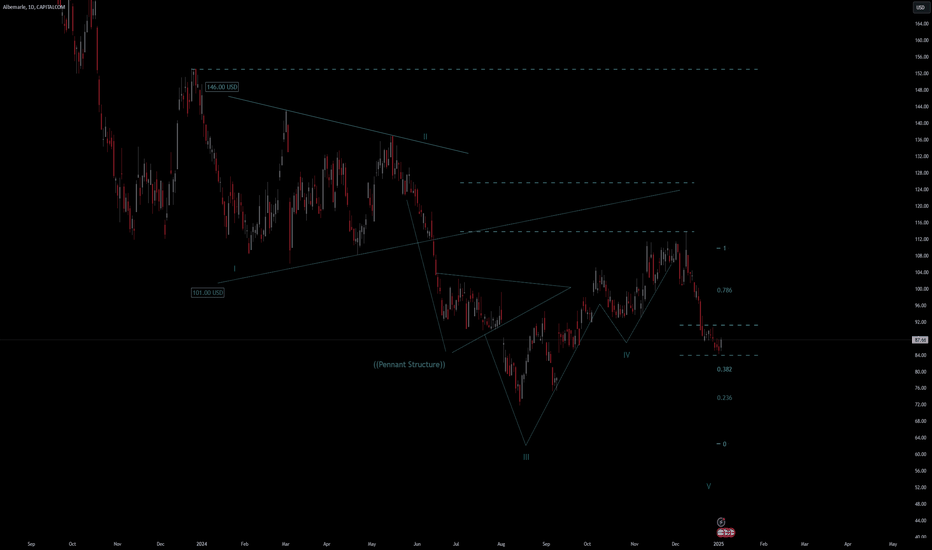Click the red event badge below earnings icon
Screen dimensions: 932x550
[726, 533]
